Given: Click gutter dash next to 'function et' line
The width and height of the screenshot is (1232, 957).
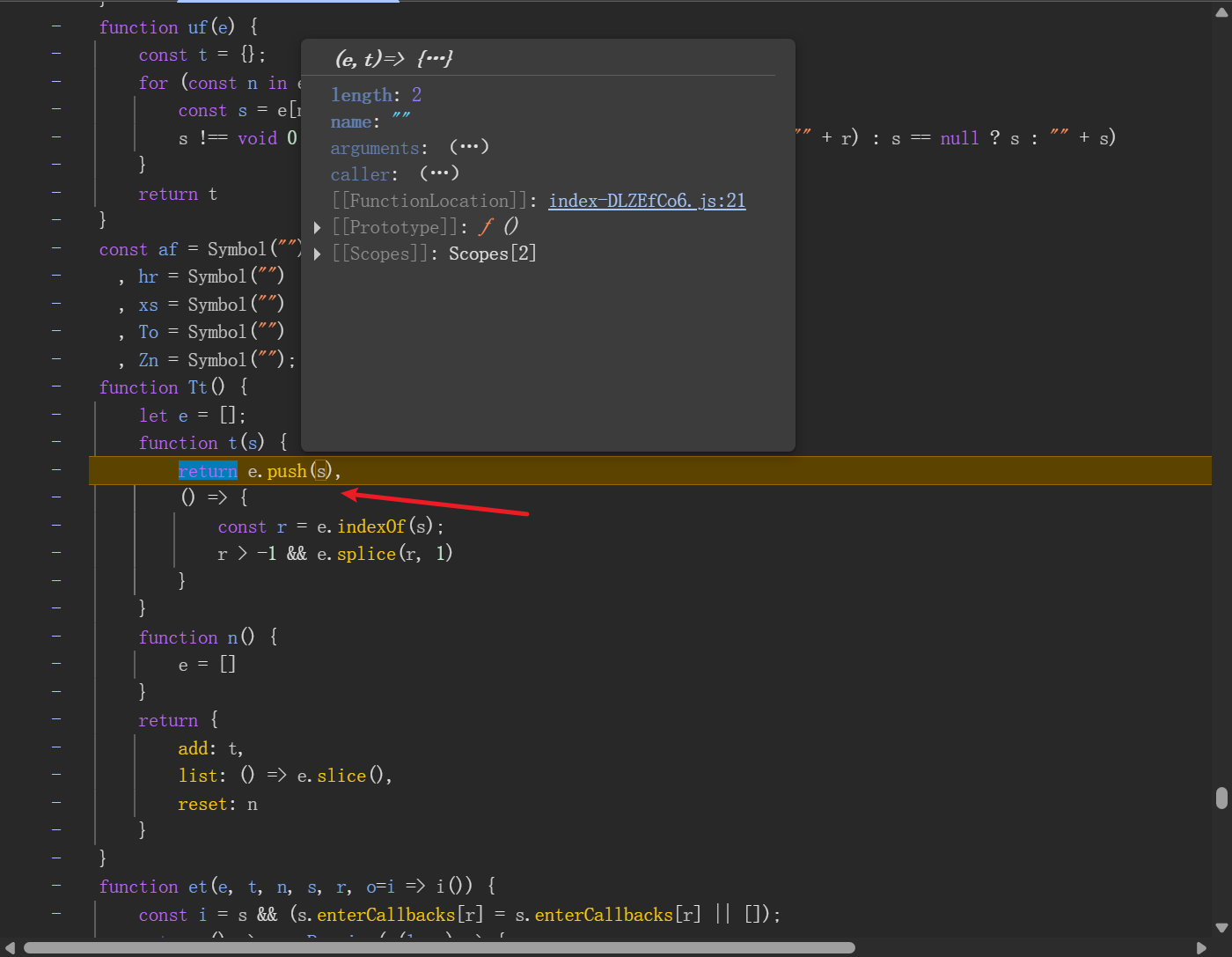Looking at the screenshot, I should tap(56, 886).
